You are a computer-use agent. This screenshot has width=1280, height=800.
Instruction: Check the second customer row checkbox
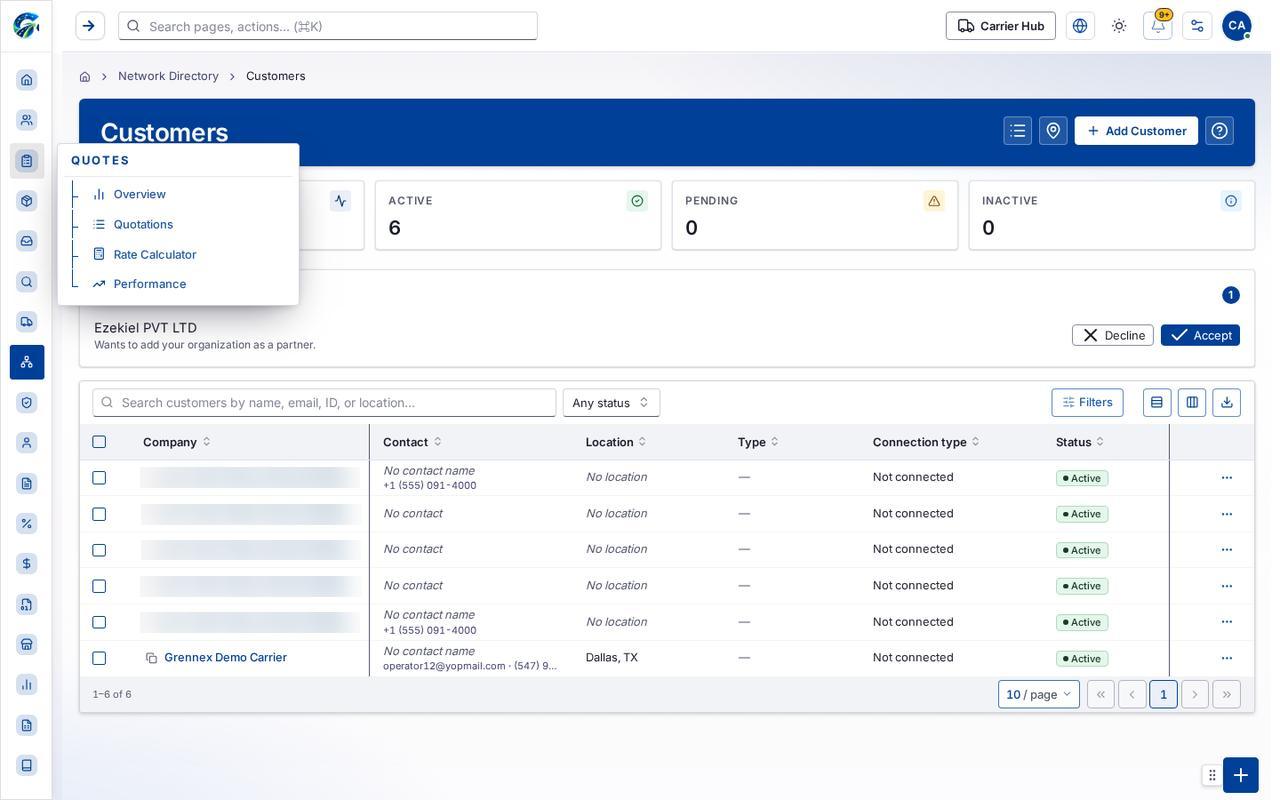pyautogui.click(x=99, y=514)
